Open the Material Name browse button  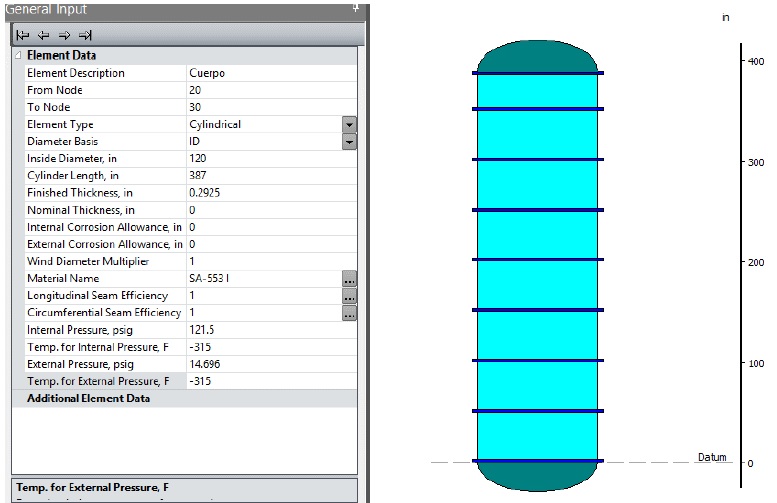click(x=349, y=279)
